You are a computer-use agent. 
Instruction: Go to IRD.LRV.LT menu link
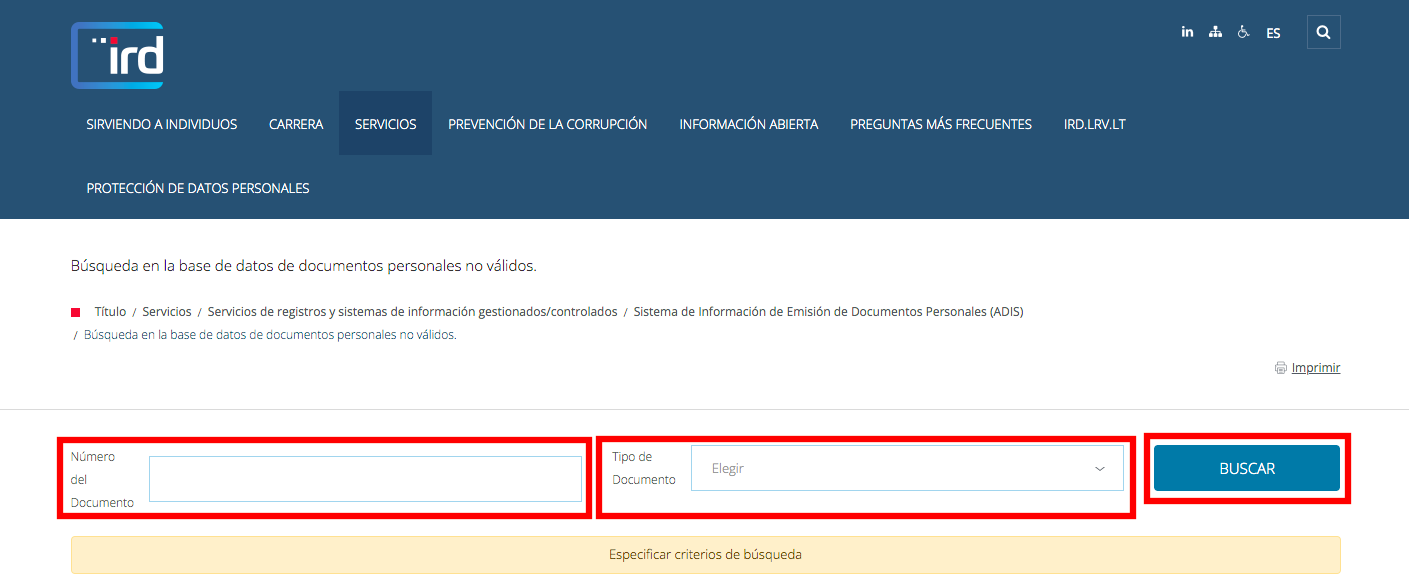pyautogui.click(x=1095, y=124)
